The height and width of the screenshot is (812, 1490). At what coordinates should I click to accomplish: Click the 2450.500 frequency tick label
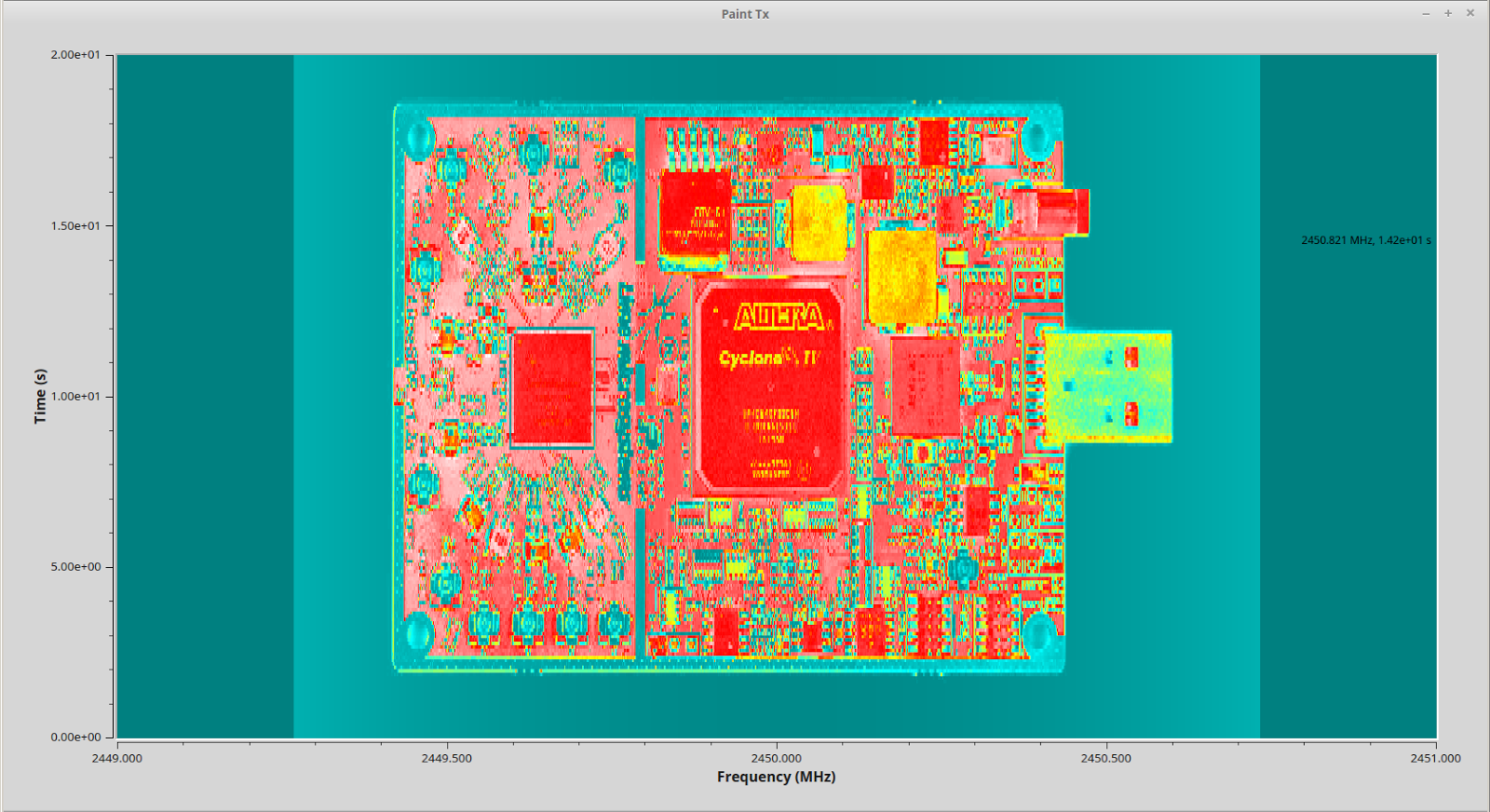(x=1106, y=758)
